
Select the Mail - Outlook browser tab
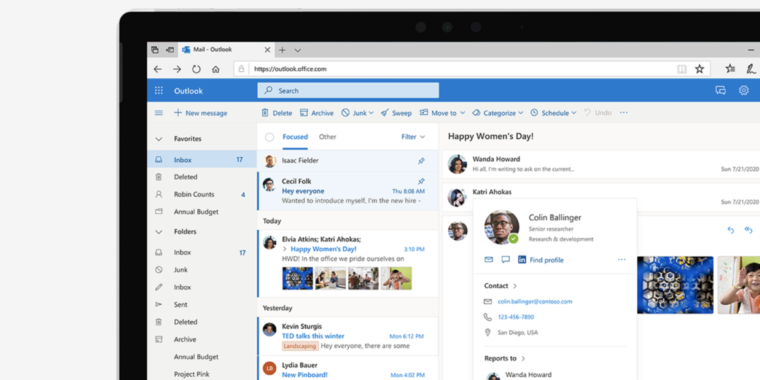pos(226,49)
